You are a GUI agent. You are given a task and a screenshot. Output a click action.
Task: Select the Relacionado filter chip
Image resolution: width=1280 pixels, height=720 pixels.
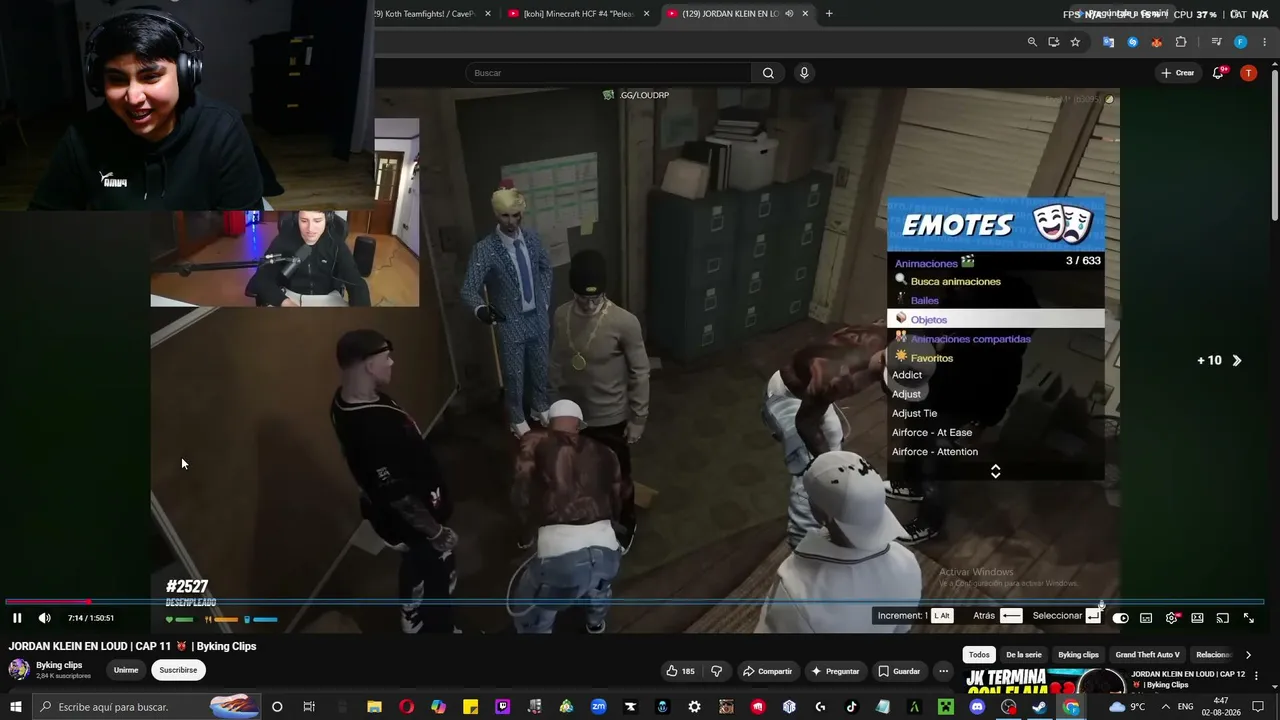(x=1214, y=655)
